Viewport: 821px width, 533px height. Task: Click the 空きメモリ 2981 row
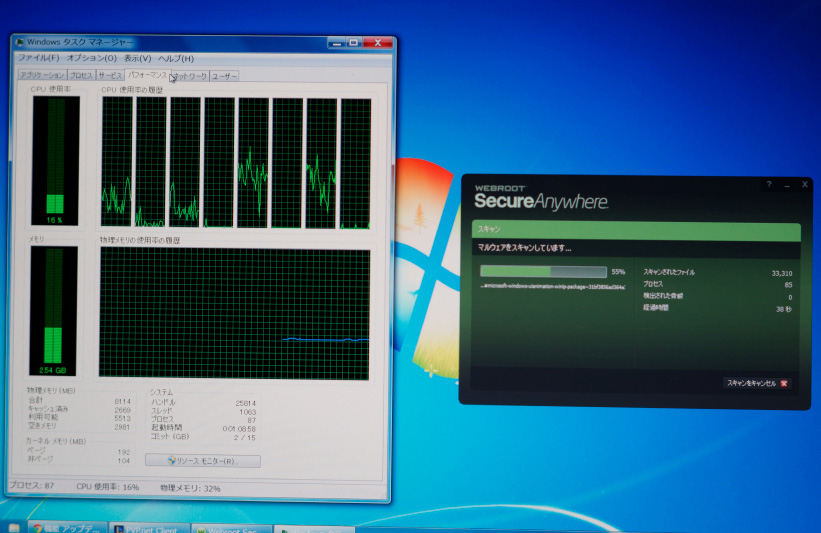point(79,426)
